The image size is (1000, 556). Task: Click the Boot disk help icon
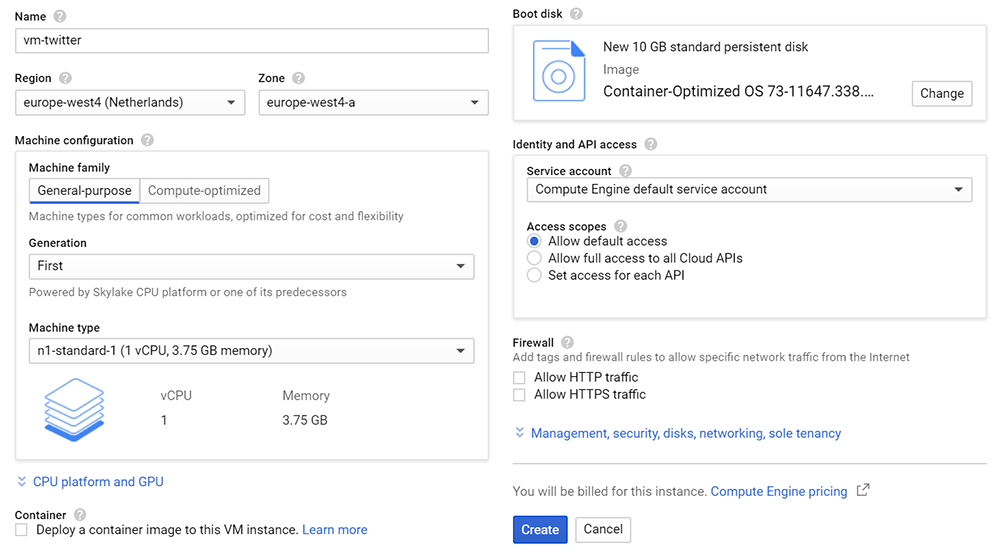click(576, 14)
